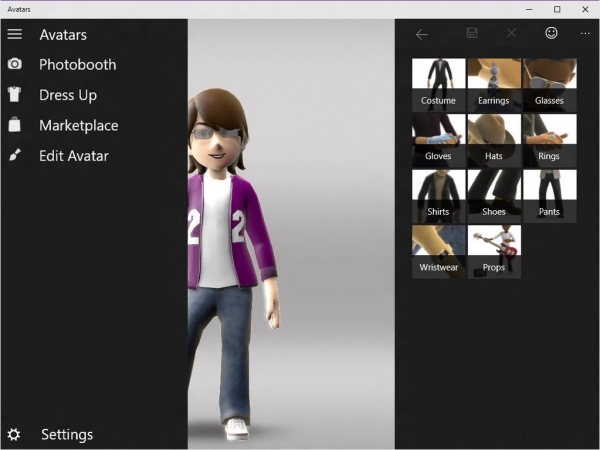600x450 pixels.
Task: Go to Marketplace
Action: coord(79,126)
